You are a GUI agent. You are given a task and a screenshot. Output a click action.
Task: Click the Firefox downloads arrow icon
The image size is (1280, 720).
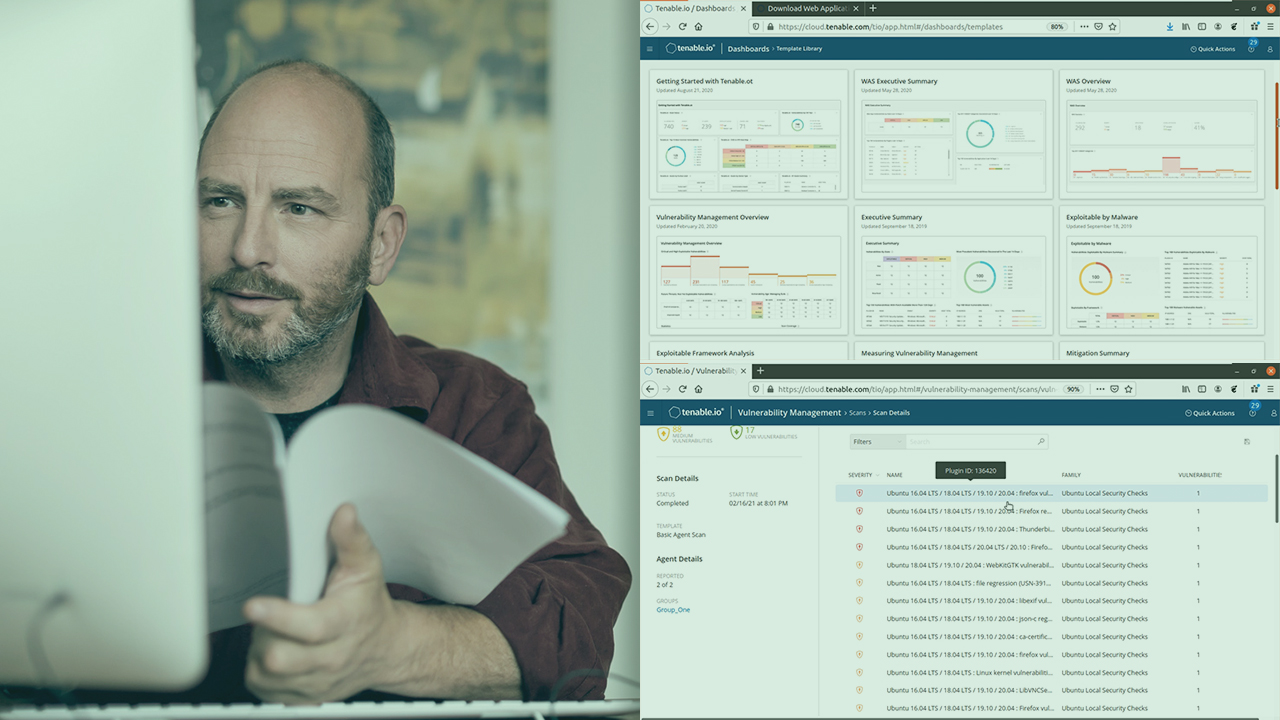1170,27
